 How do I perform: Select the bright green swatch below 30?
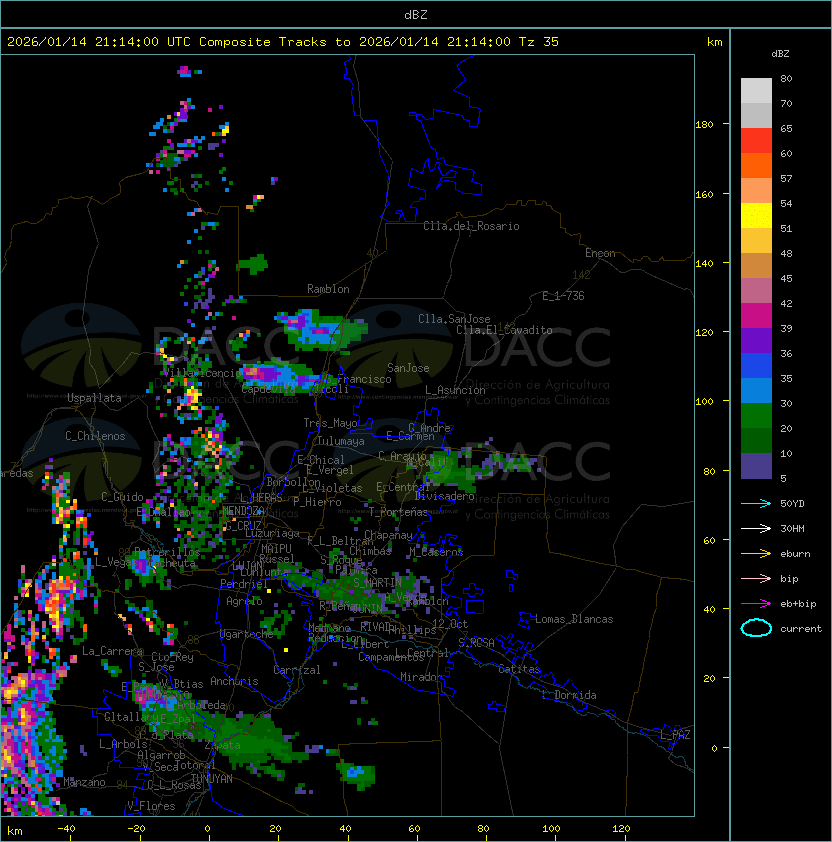pyautogui.click(x=756, y=415)
